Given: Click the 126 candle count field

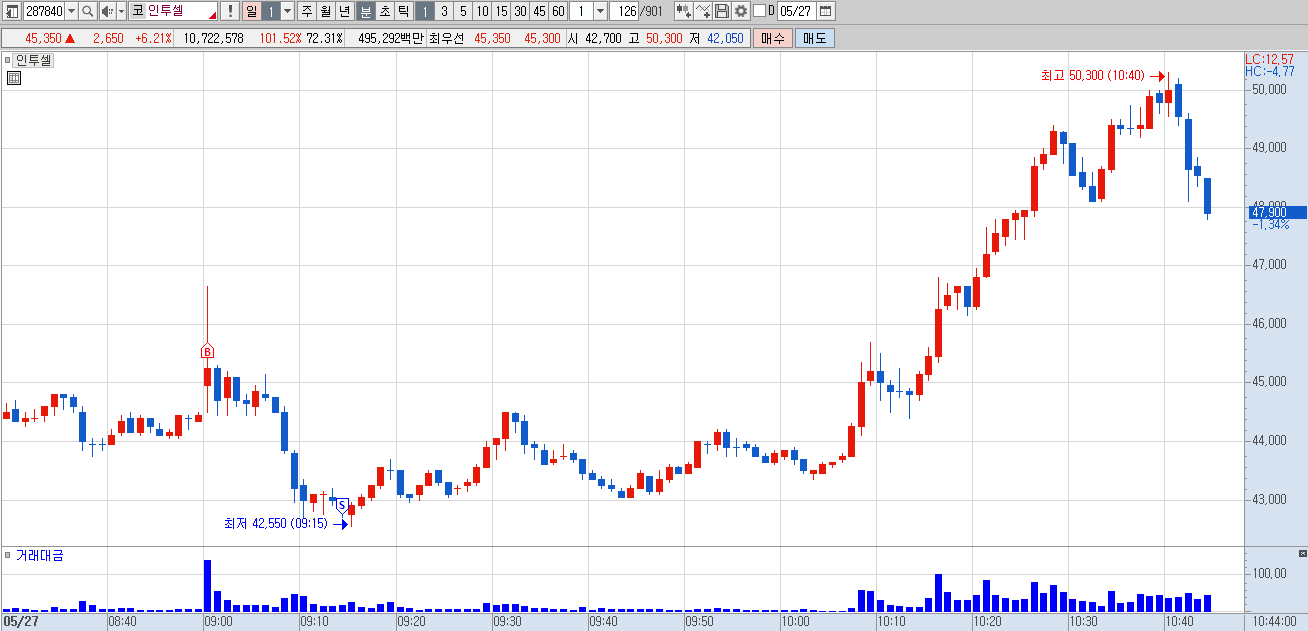Looking at the screenshot, I should [625, 11].
